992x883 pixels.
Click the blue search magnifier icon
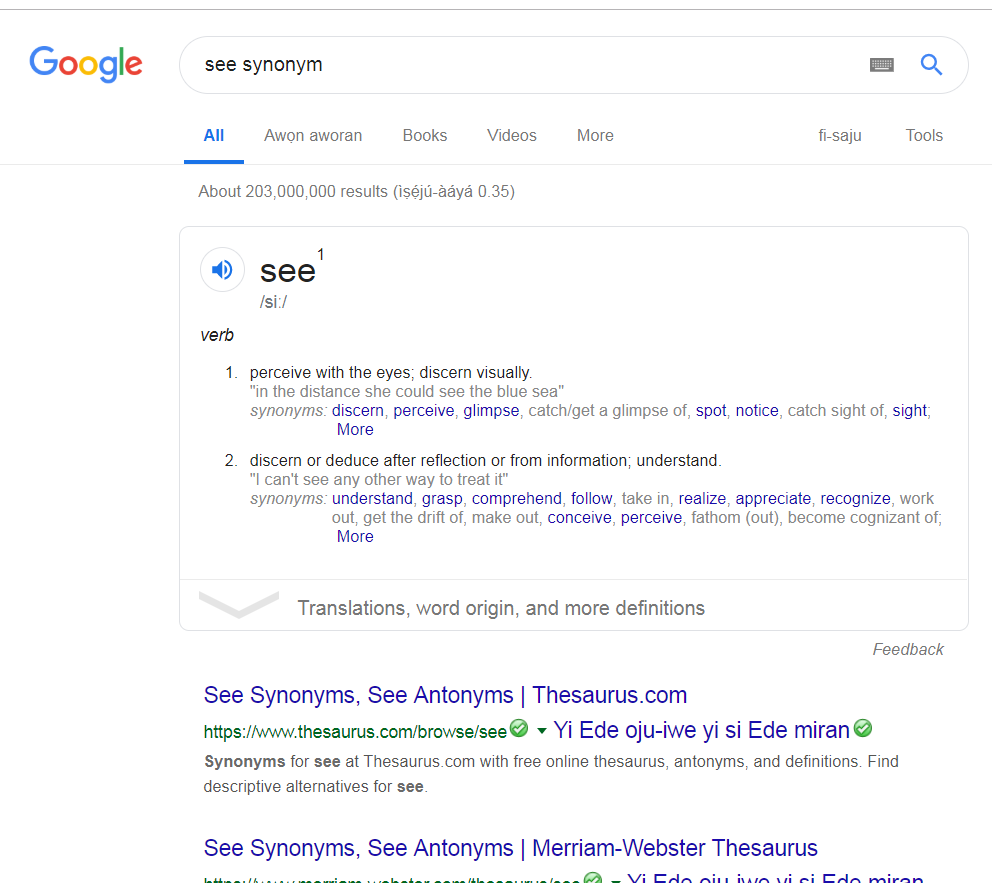coord(931,65)
